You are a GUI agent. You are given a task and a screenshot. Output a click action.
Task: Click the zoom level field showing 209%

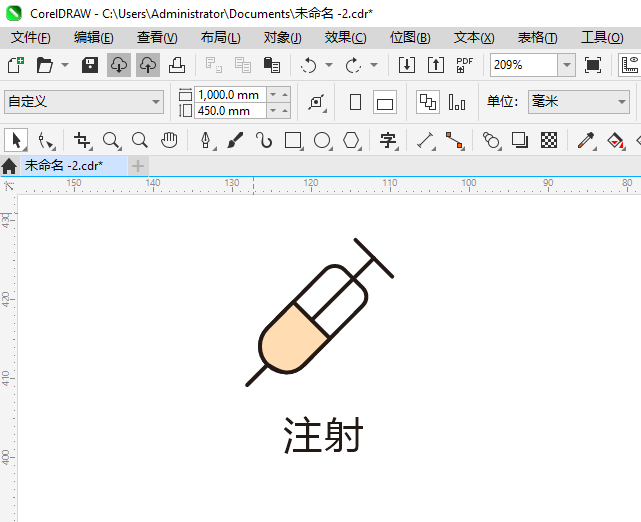pyautogui.click(x=524, y=65)
